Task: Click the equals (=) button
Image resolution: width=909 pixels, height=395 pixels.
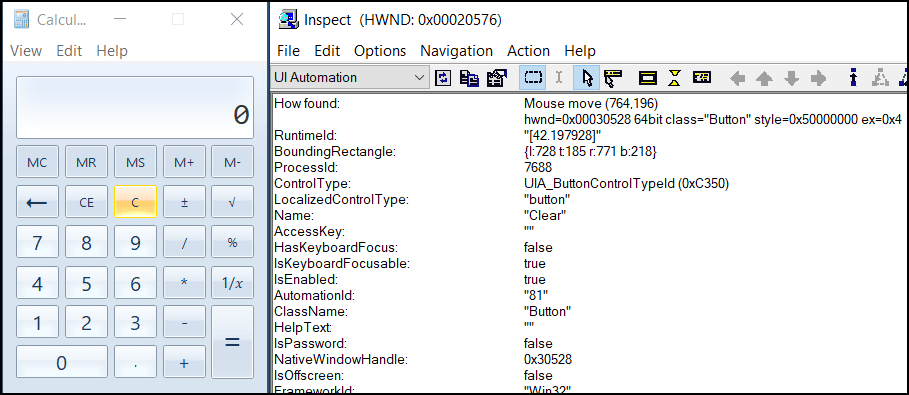Action: click(x=232, y=342)
